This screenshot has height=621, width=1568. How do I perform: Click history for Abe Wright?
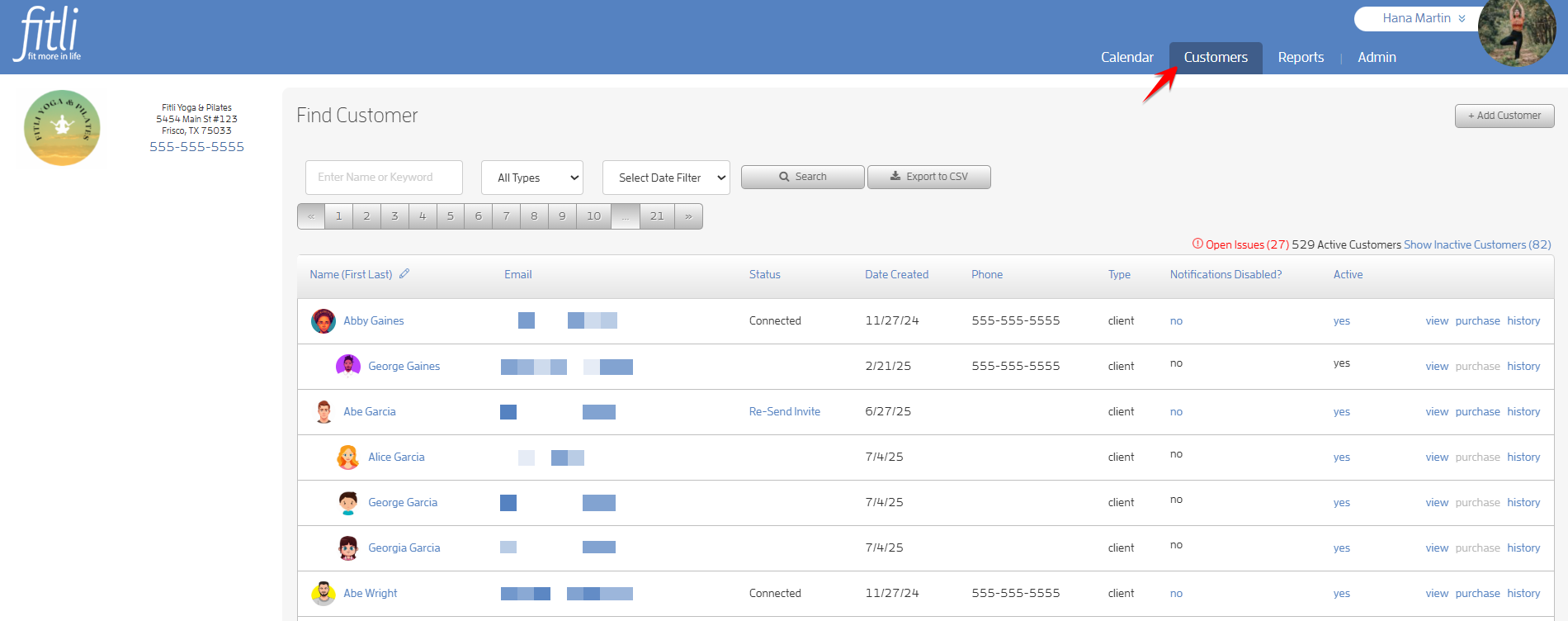1523,594
